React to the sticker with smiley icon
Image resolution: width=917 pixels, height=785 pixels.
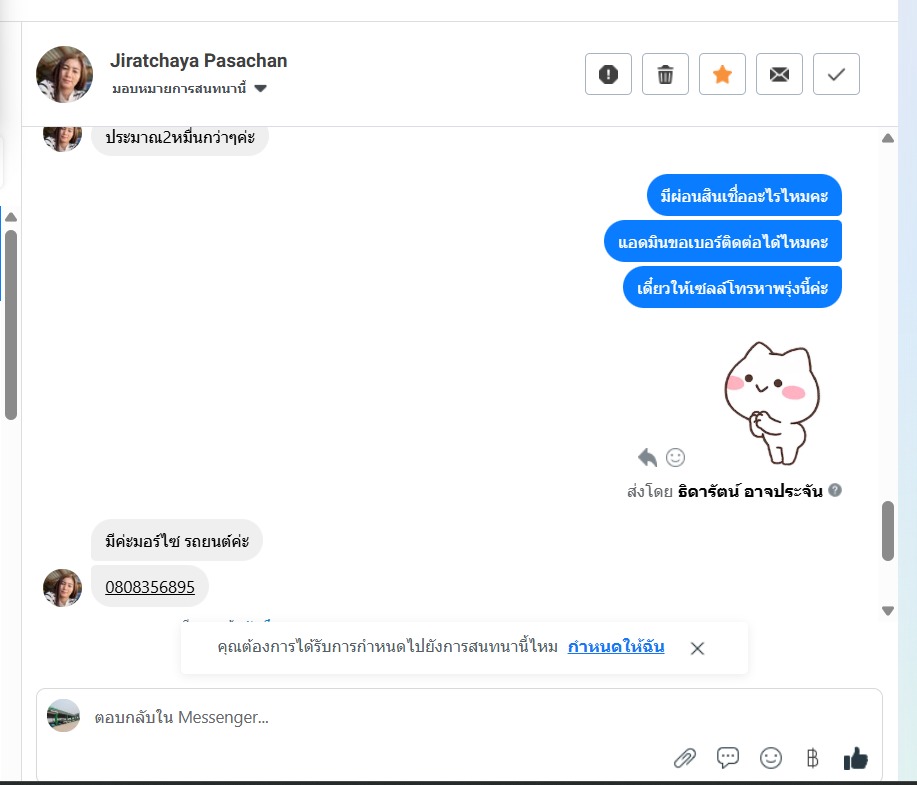point(675,457)
